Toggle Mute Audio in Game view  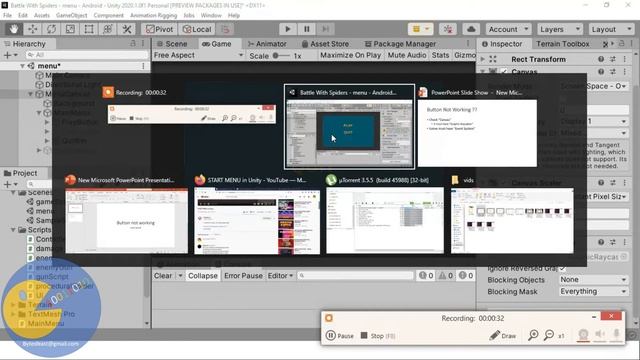coord(407,55)
